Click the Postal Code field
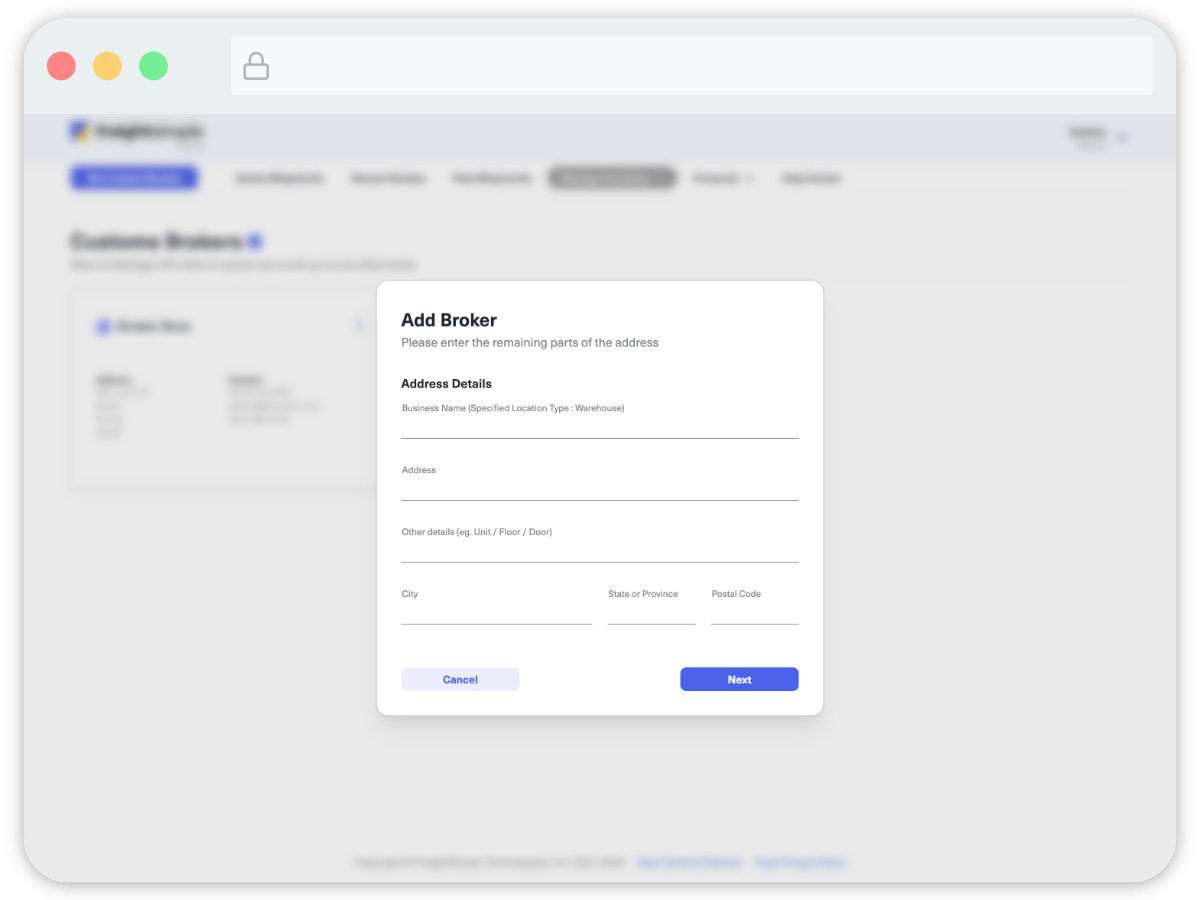1200x900 pixels. (754, 613)
